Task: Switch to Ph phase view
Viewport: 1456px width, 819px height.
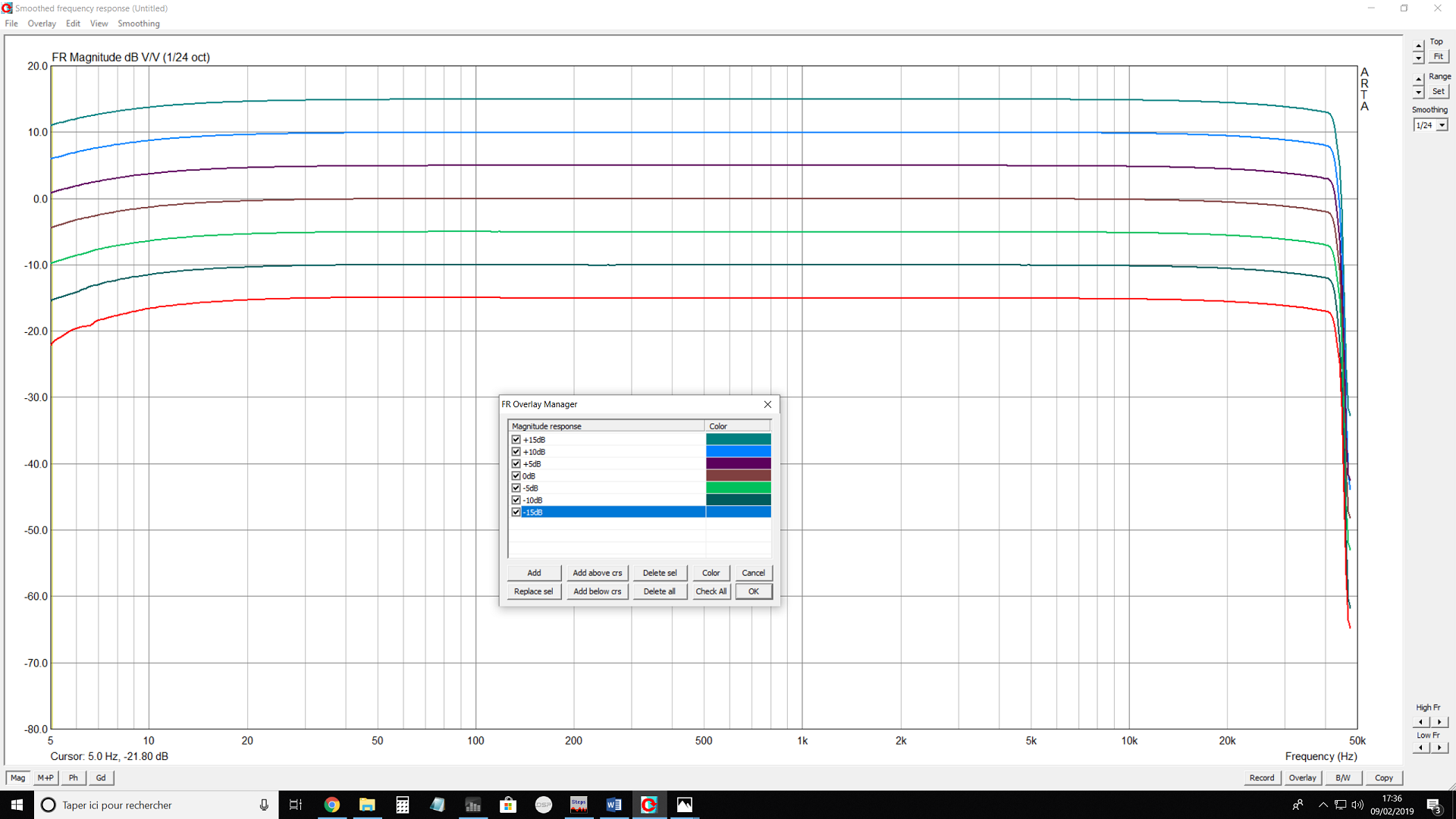Action: pyautogui.click(x=74, y=778)
